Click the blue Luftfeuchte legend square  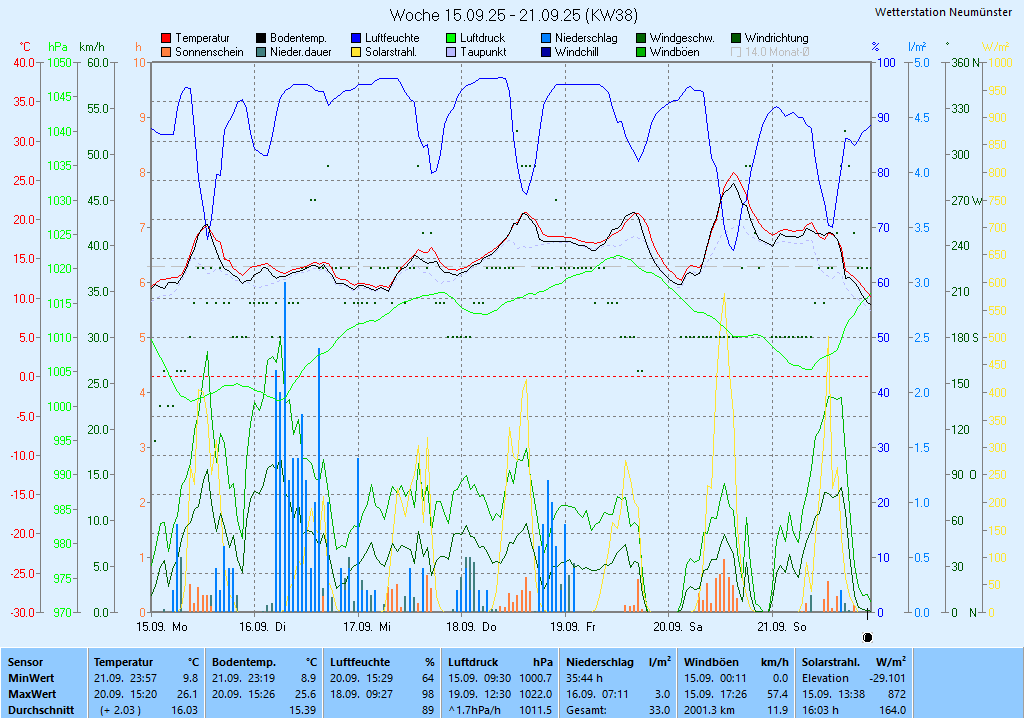point(356,38)
